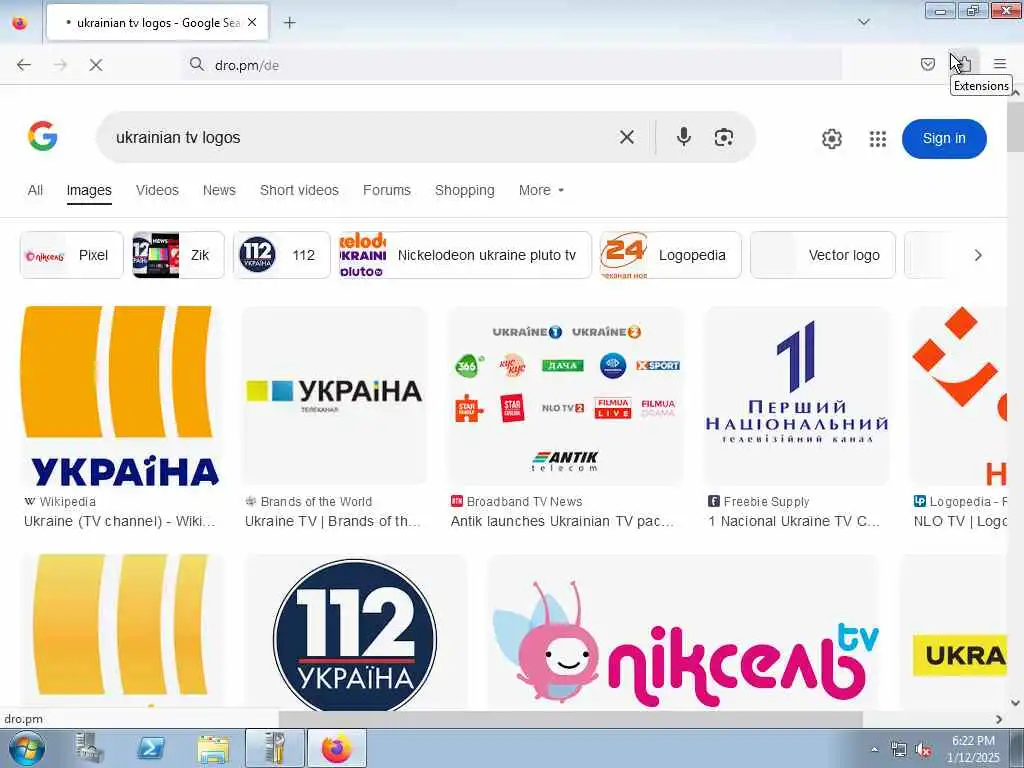Screen dimensions: 1024x768
Task: Open 1 Nacional Ukraine TV link
Action: [x=794, y=521]
